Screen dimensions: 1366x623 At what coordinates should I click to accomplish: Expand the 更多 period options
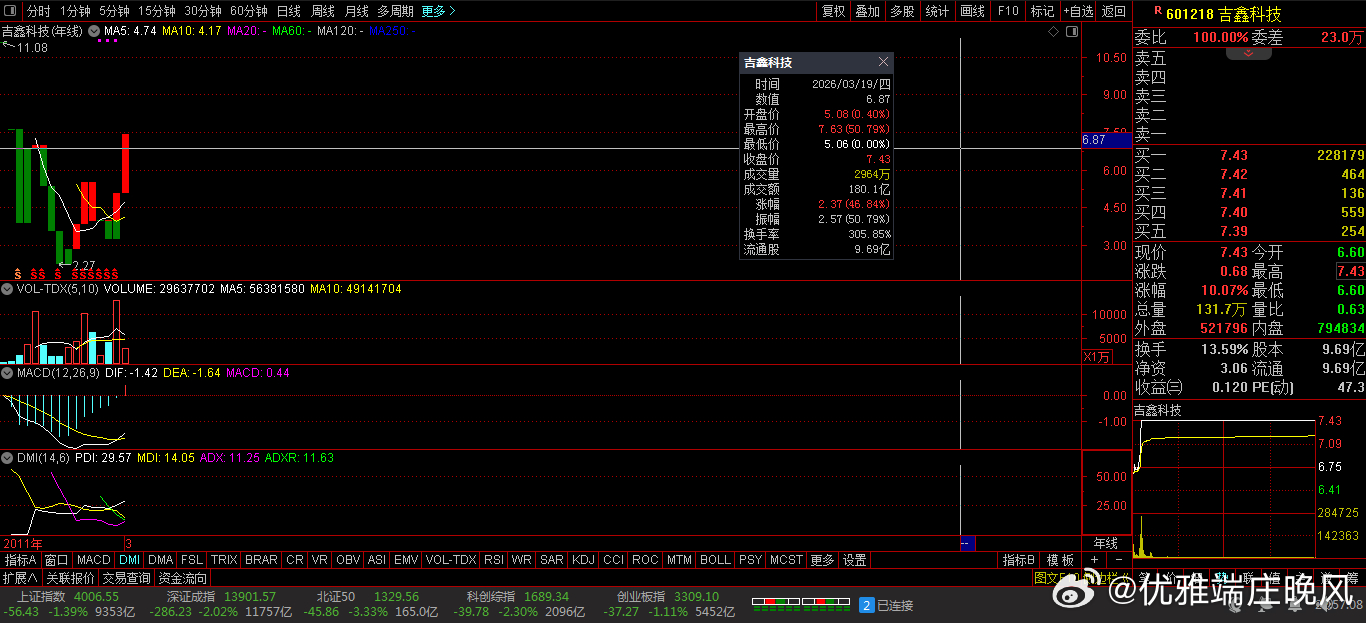point(439,11)
